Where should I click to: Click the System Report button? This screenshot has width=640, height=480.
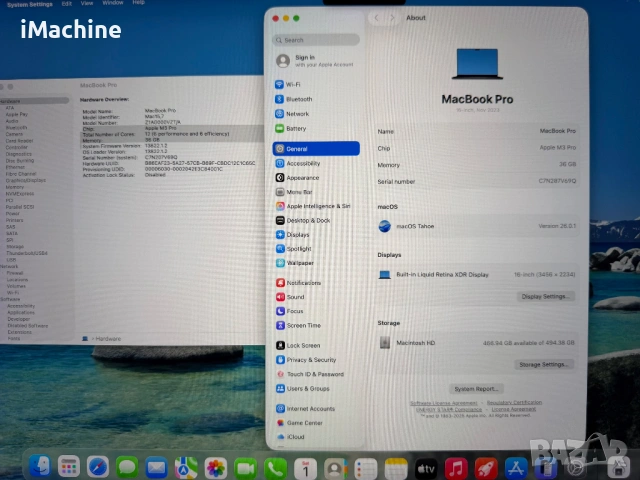point(476,389)
